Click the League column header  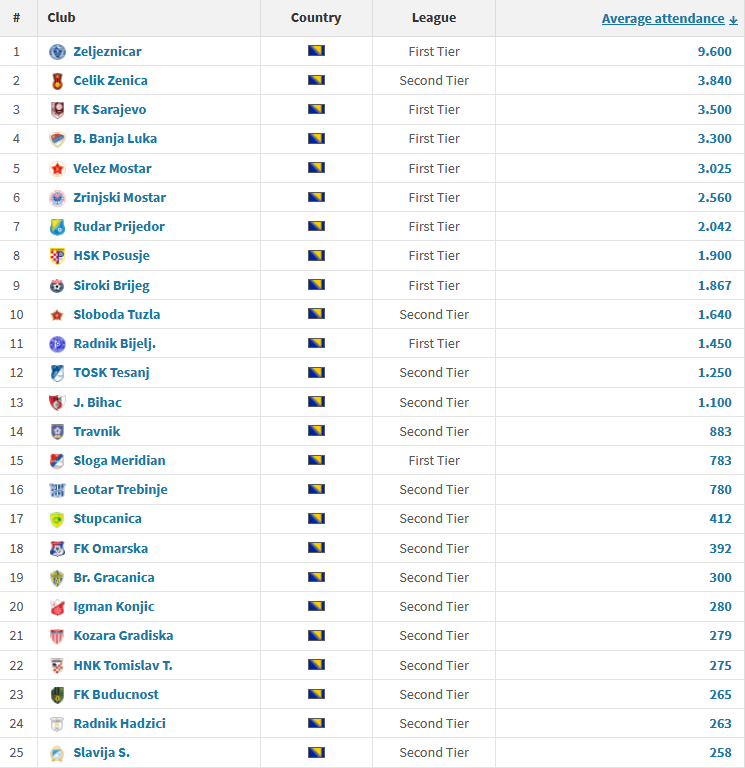point(433,17)
